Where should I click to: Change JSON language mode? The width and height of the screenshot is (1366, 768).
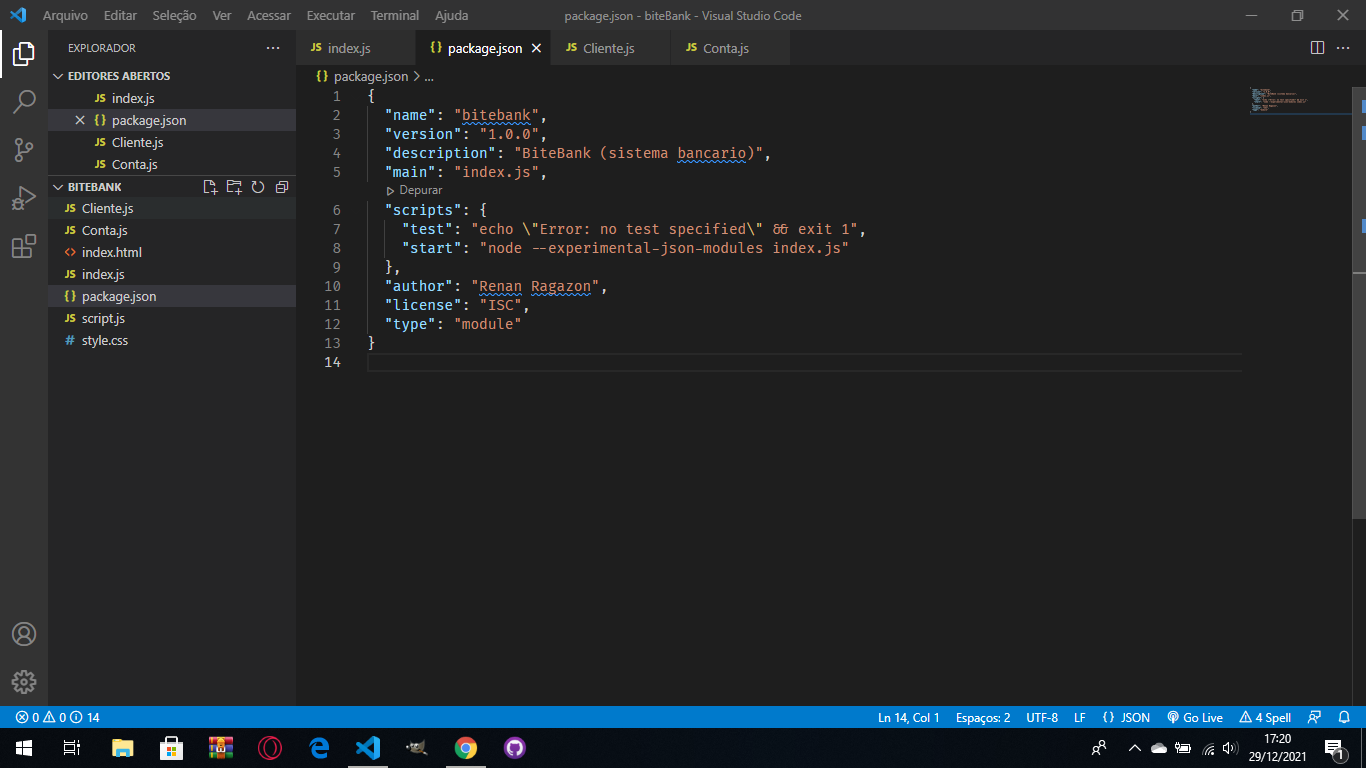tap(1126, 717)
